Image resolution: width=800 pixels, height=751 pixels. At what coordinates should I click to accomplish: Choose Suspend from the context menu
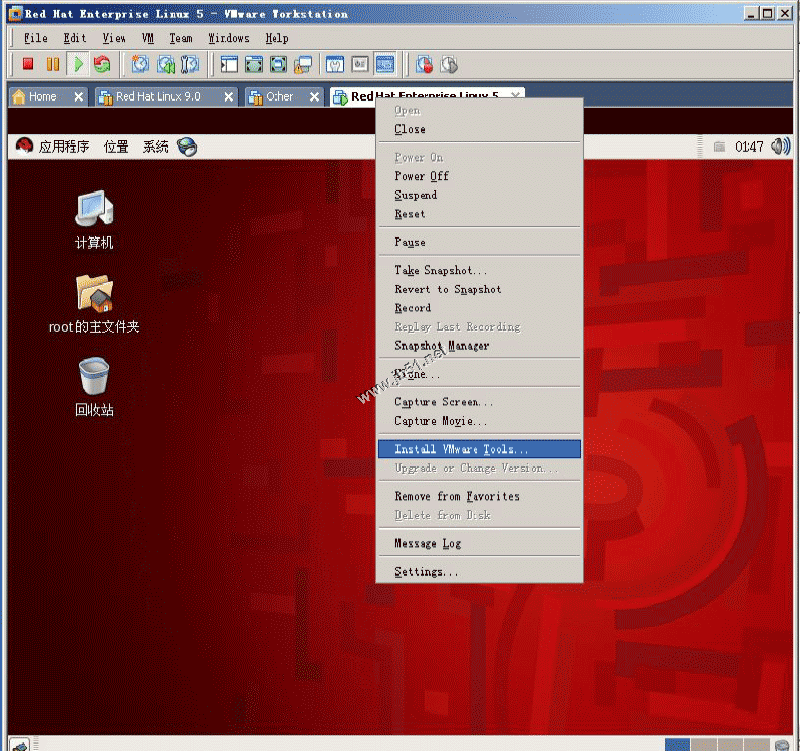[479, 195]
